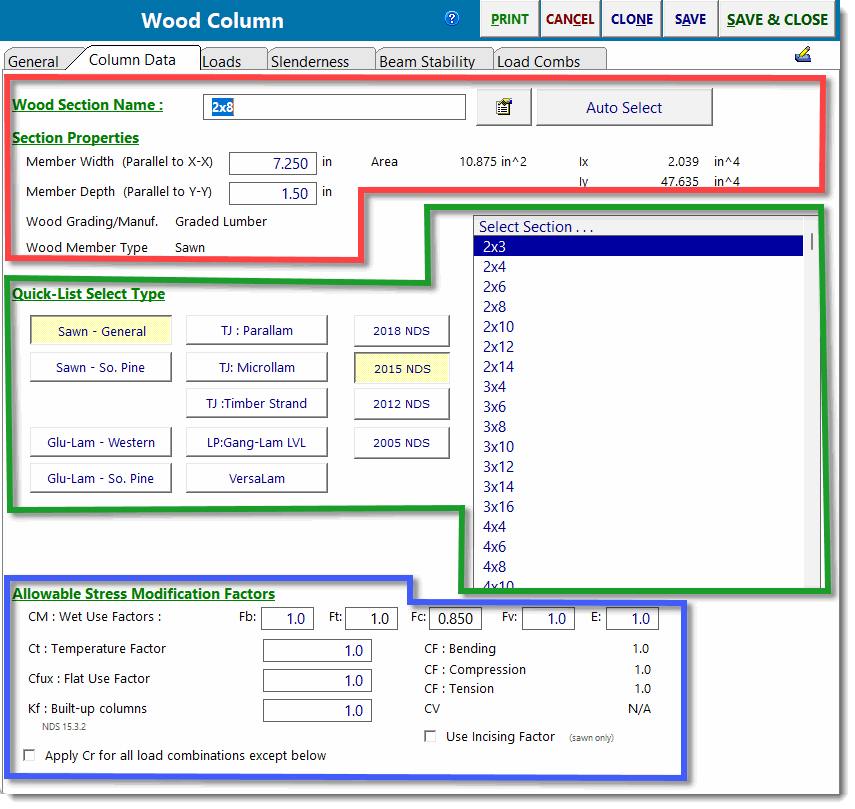Go to the Beam Stability tab
This screenshot has height=809, width=855.
pos(434,60)
